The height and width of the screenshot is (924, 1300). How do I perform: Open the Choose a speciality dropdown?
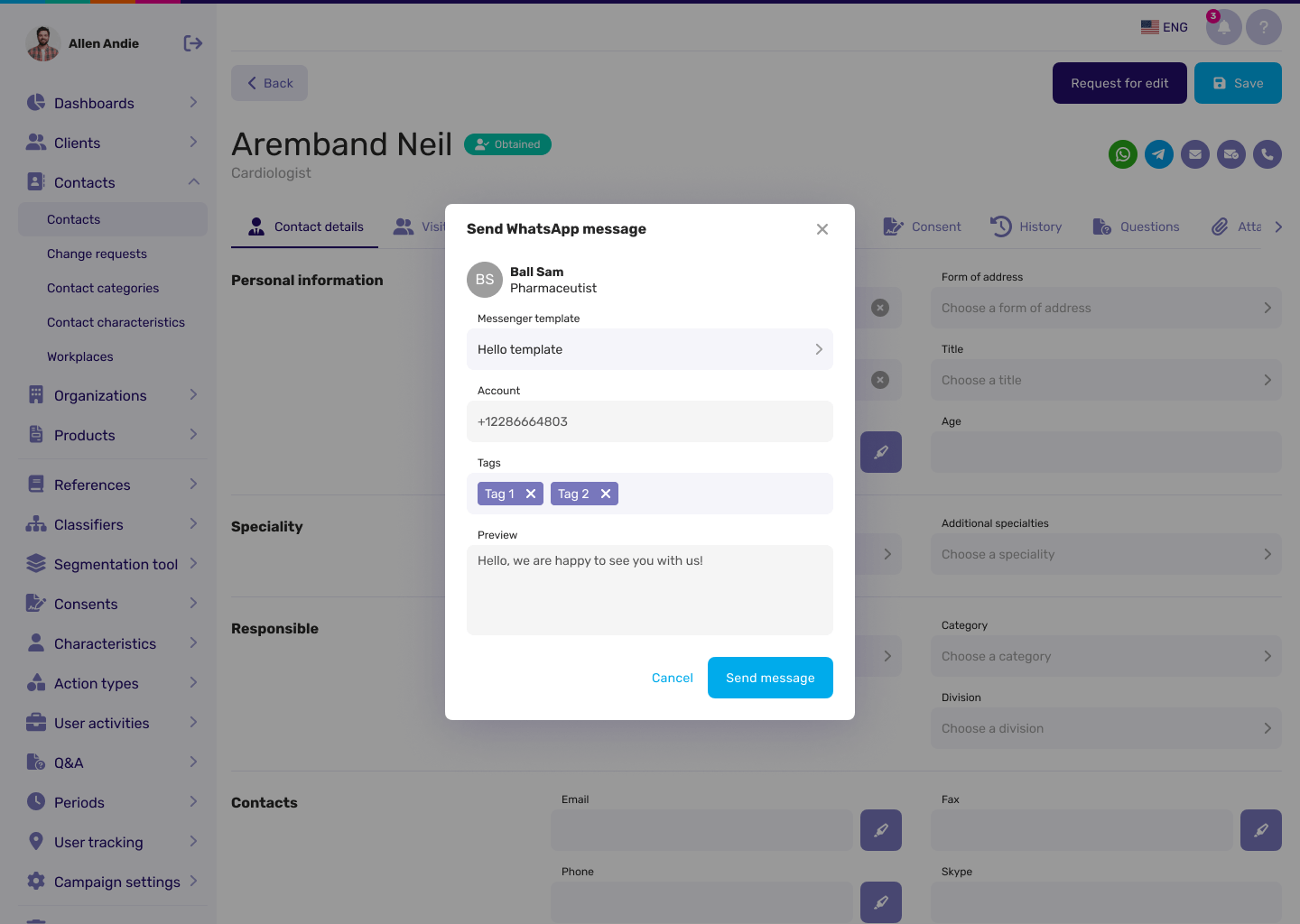tap(1106, 554)
